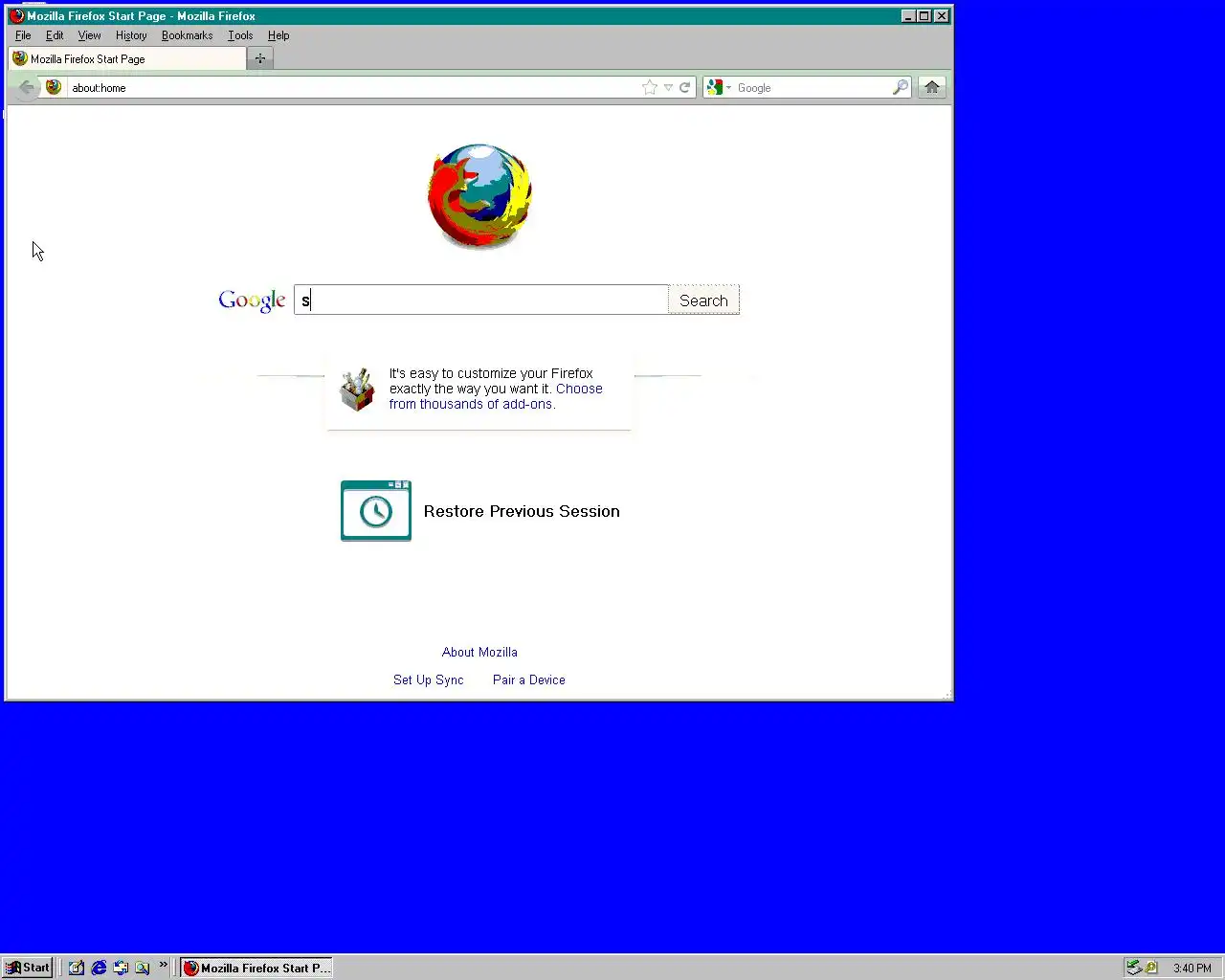Screen dimensions: 1225x980
Task: Click the site identity icon beside about:home
Action: 54,87
